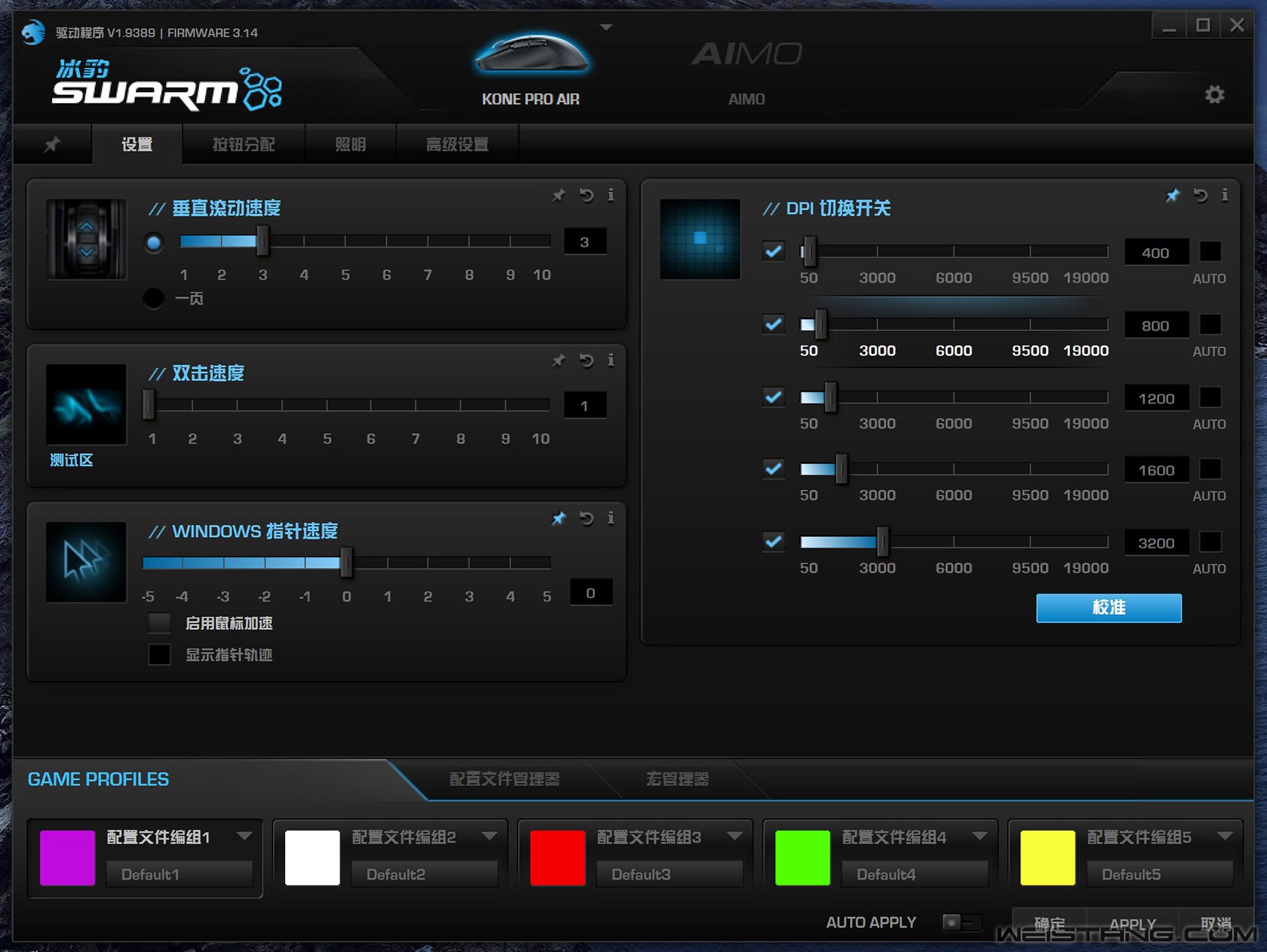Expand the 配置文件编组1 dropdown arrow
This screenshot has width=1267, height=952.
[244, 836]
